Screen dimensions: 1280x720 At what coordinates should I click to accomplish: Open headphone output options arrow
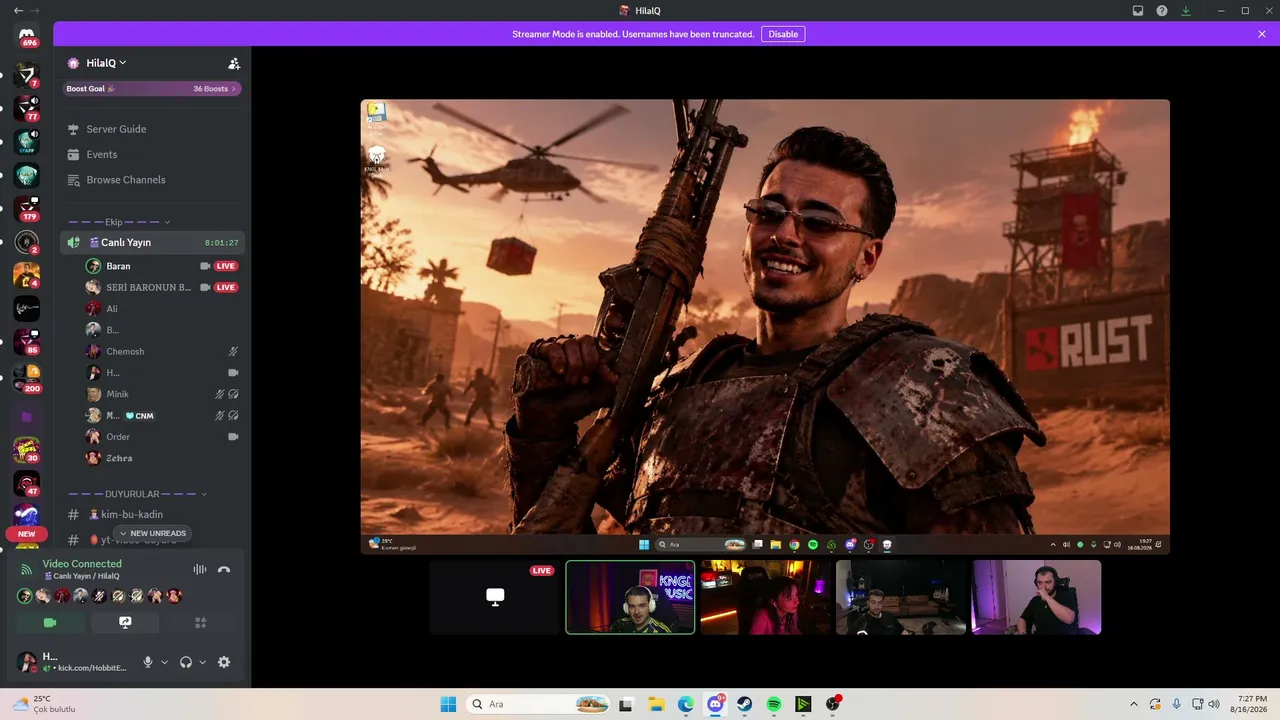203,662
